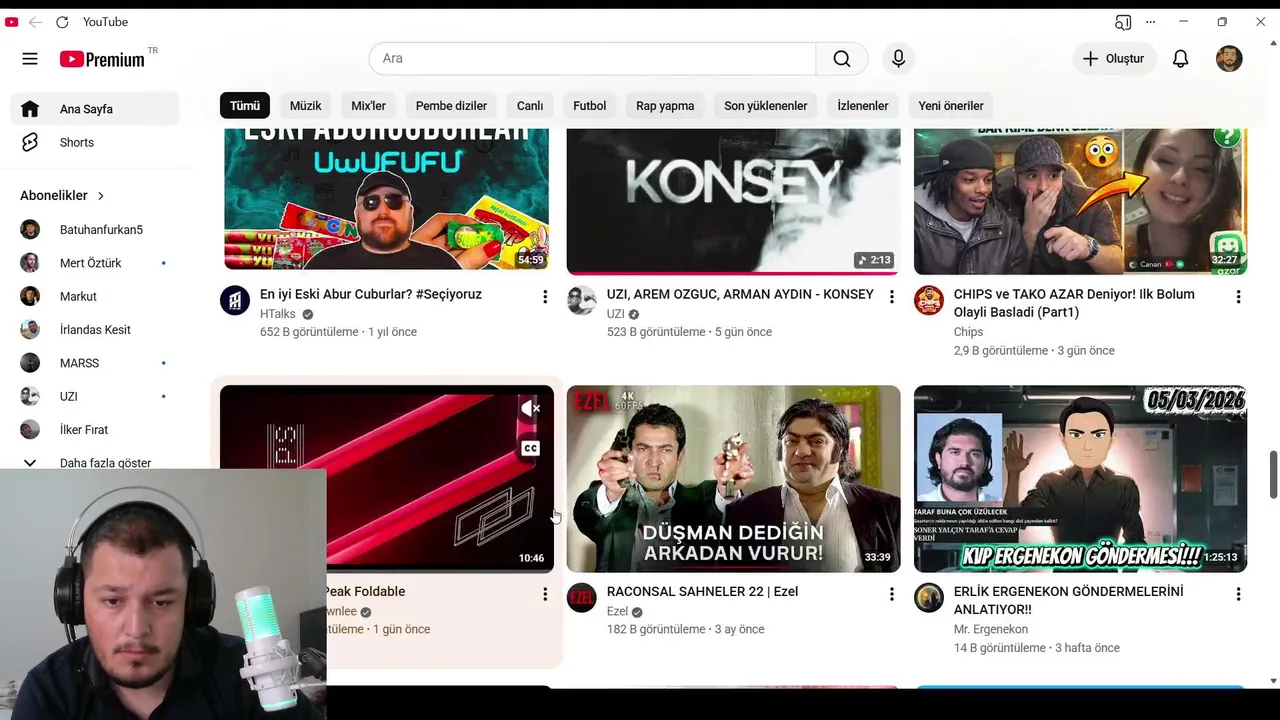This screenshot has height=720, width=1280.
Task: Start voice search with microphone
Action: tap(898, 59)
